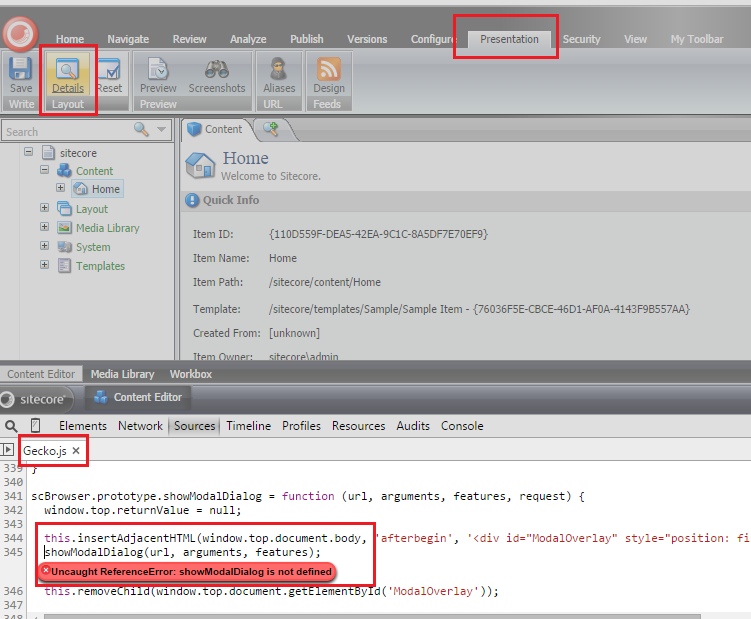Open the Preview icon
The width and height of the screenshot is (751, 619).
pyautogui.click(x=158, y=69)
